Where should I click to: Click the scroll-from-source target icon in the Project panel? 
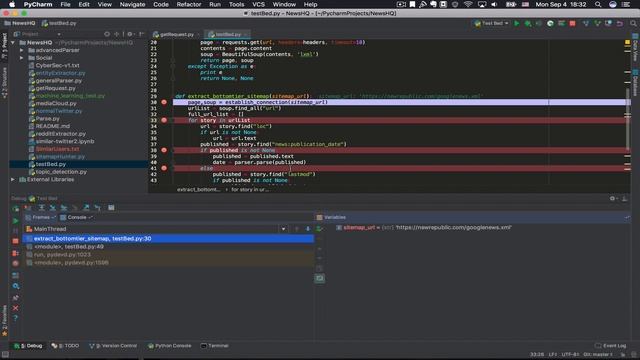[107, 34]
